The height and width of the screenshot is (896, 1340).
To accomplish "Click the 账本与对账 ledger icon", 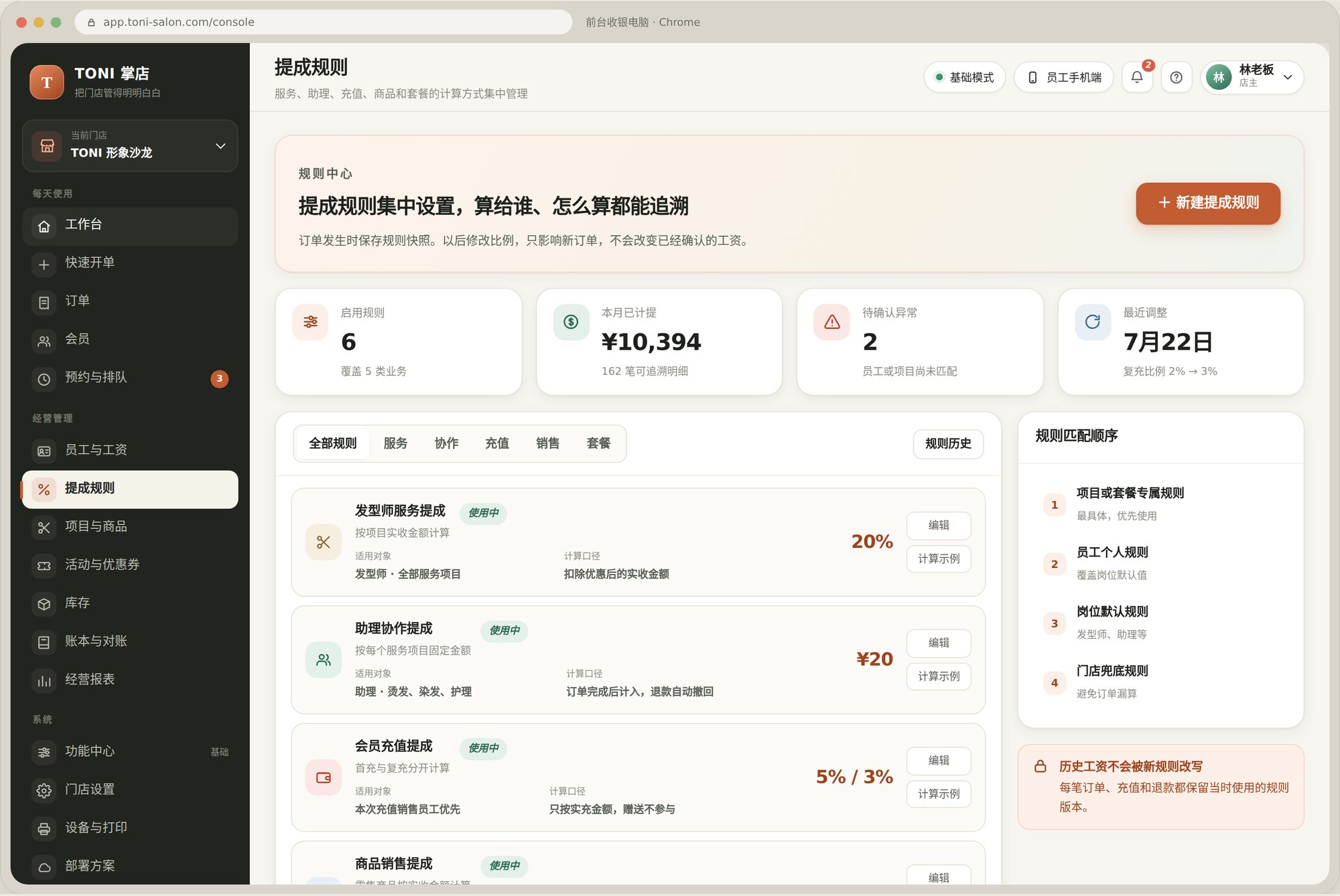I will (x=44, y=642).
